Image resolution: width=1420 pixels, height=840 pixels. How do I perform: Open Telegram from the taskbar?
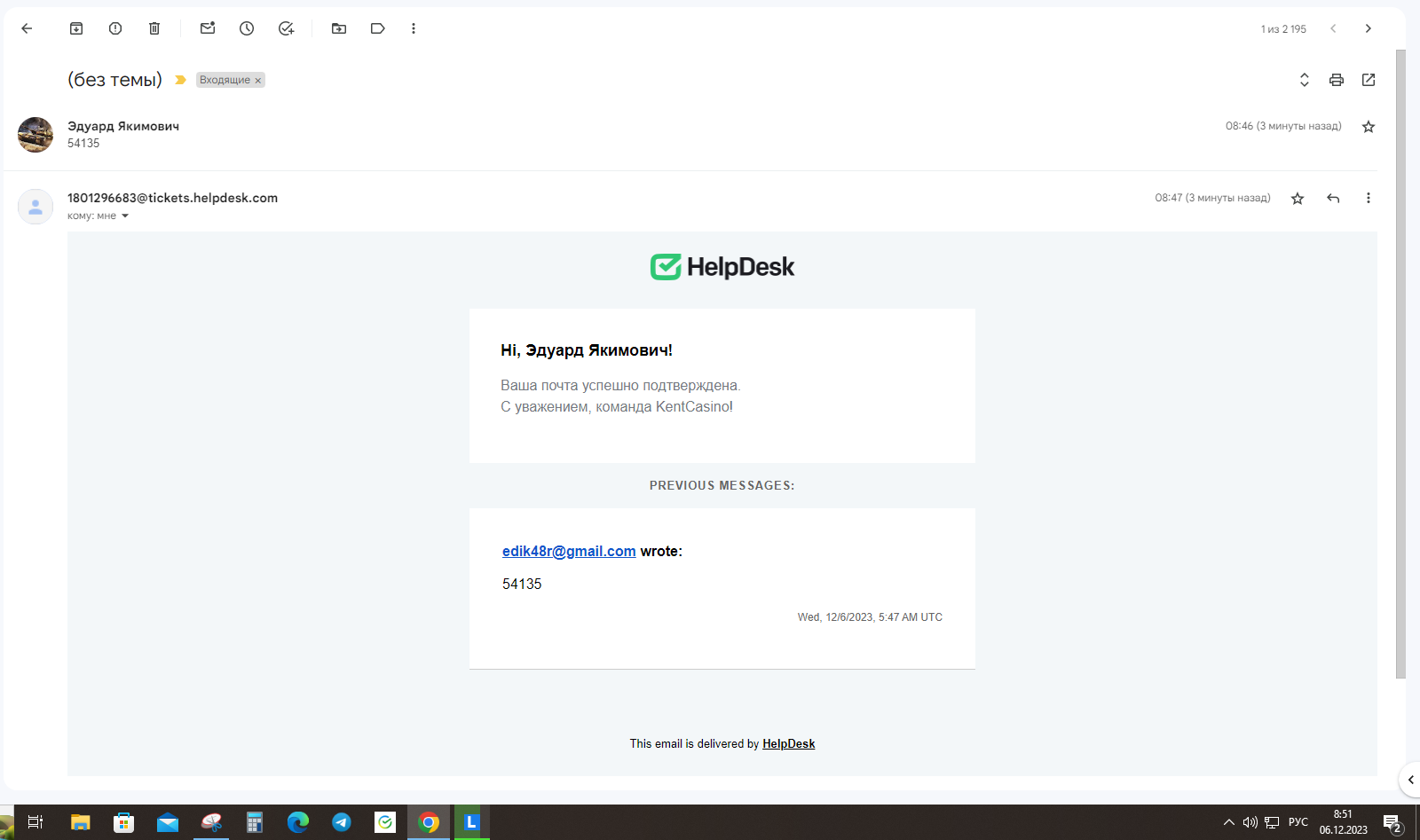coord(342,822)
